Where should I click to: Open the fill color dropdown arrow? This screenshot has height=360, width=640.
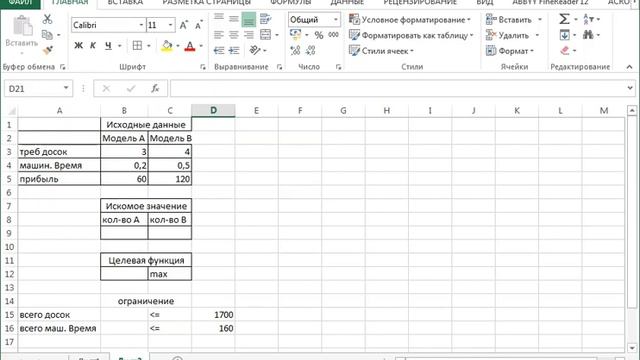click(178, 46)
